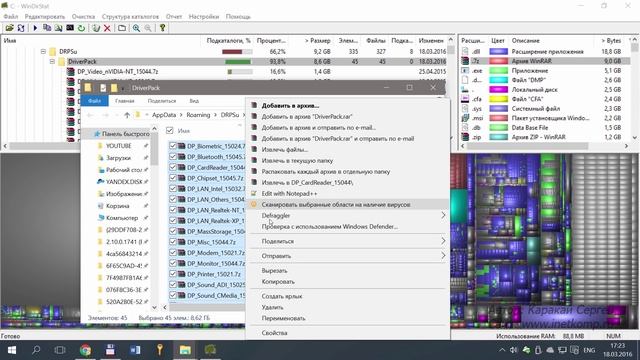Toggle the select-all checkbox next to Имя header

(x=170, y=131)
